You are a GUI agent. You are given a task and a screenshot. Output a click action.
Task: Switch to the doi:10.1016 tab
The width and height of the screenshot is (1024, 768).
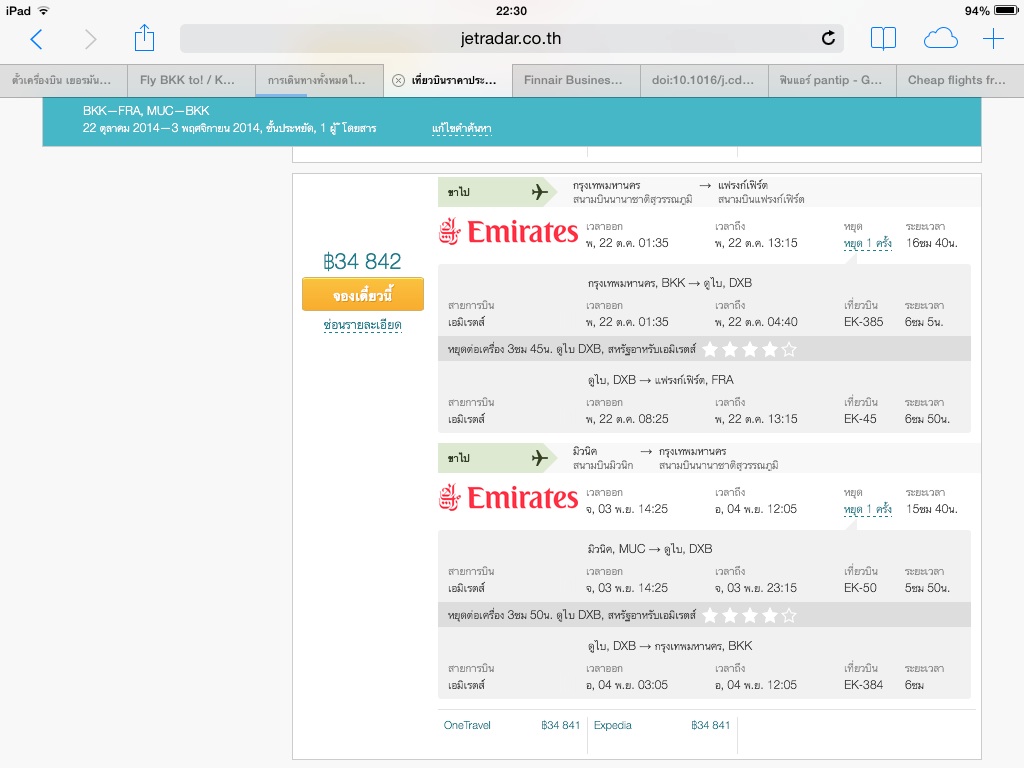pyautogui.click(x=703, y=80)
